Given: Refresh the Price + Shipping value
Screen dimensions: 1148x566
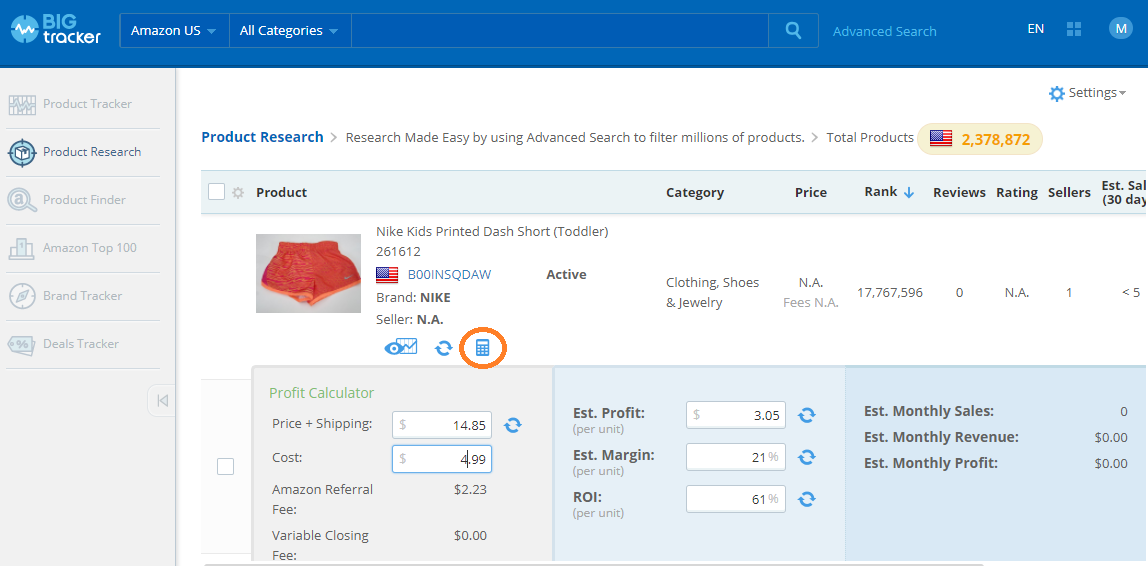Looking at the screenshot, I should (512, 425).
